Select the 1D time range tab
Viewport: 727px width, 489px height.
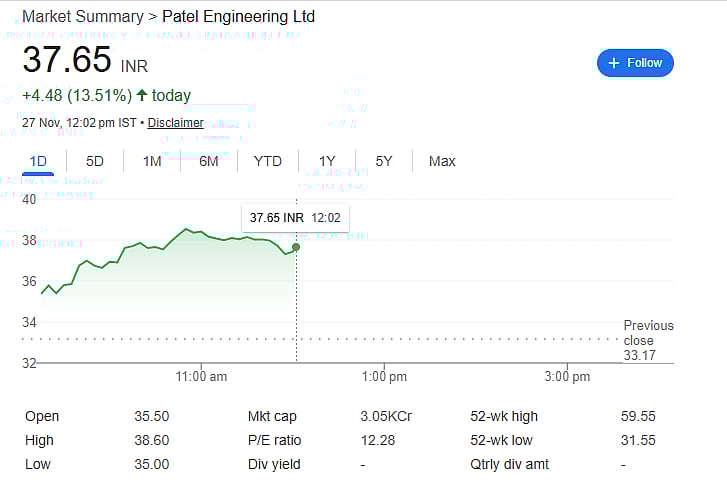point(38,161)
